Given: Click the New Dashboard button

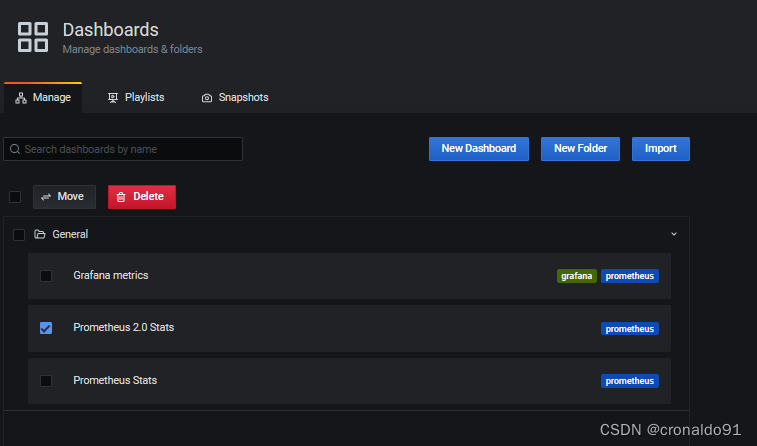Looking at the screenshot, I should pos(478,149).
